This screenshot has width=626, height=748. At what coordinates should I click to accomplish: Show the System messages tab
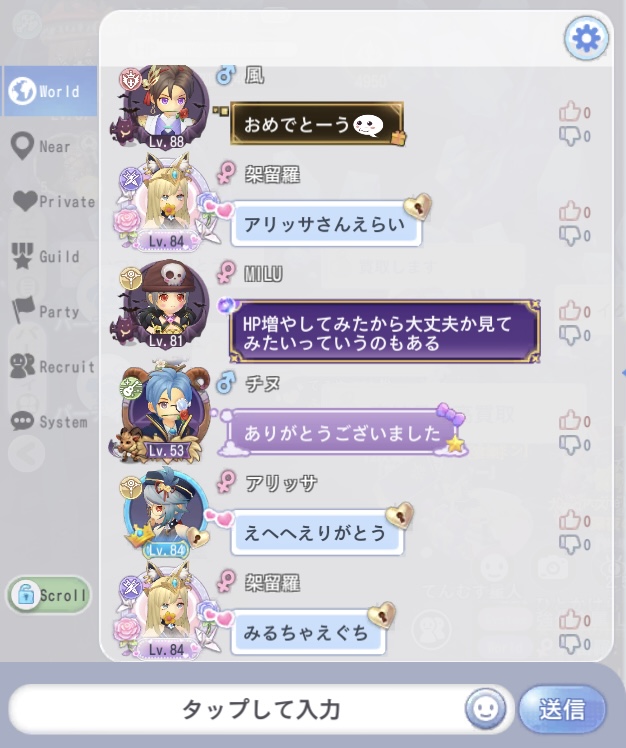coord(50,422)
